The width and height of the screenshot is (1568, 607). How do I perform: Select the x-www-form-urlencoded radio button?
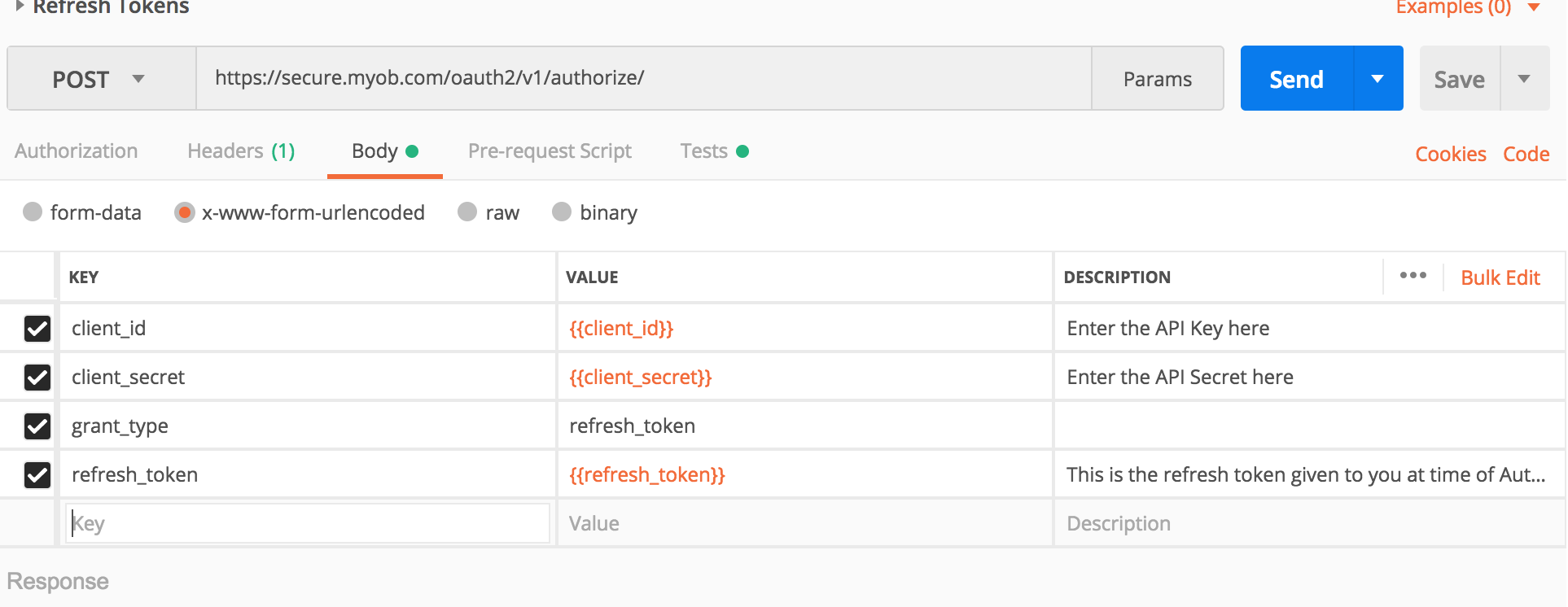(x=185, y=212)
